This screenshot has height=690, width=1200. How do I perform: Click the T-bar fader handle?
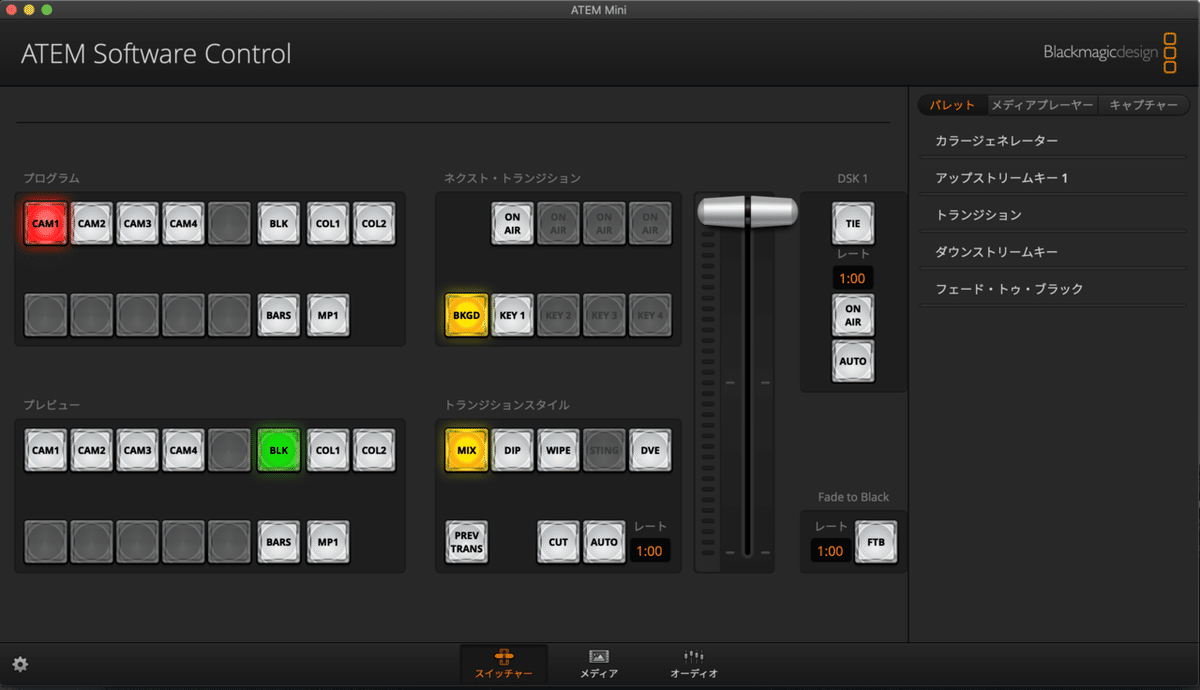pyautogui.click(x=747, y=211)
